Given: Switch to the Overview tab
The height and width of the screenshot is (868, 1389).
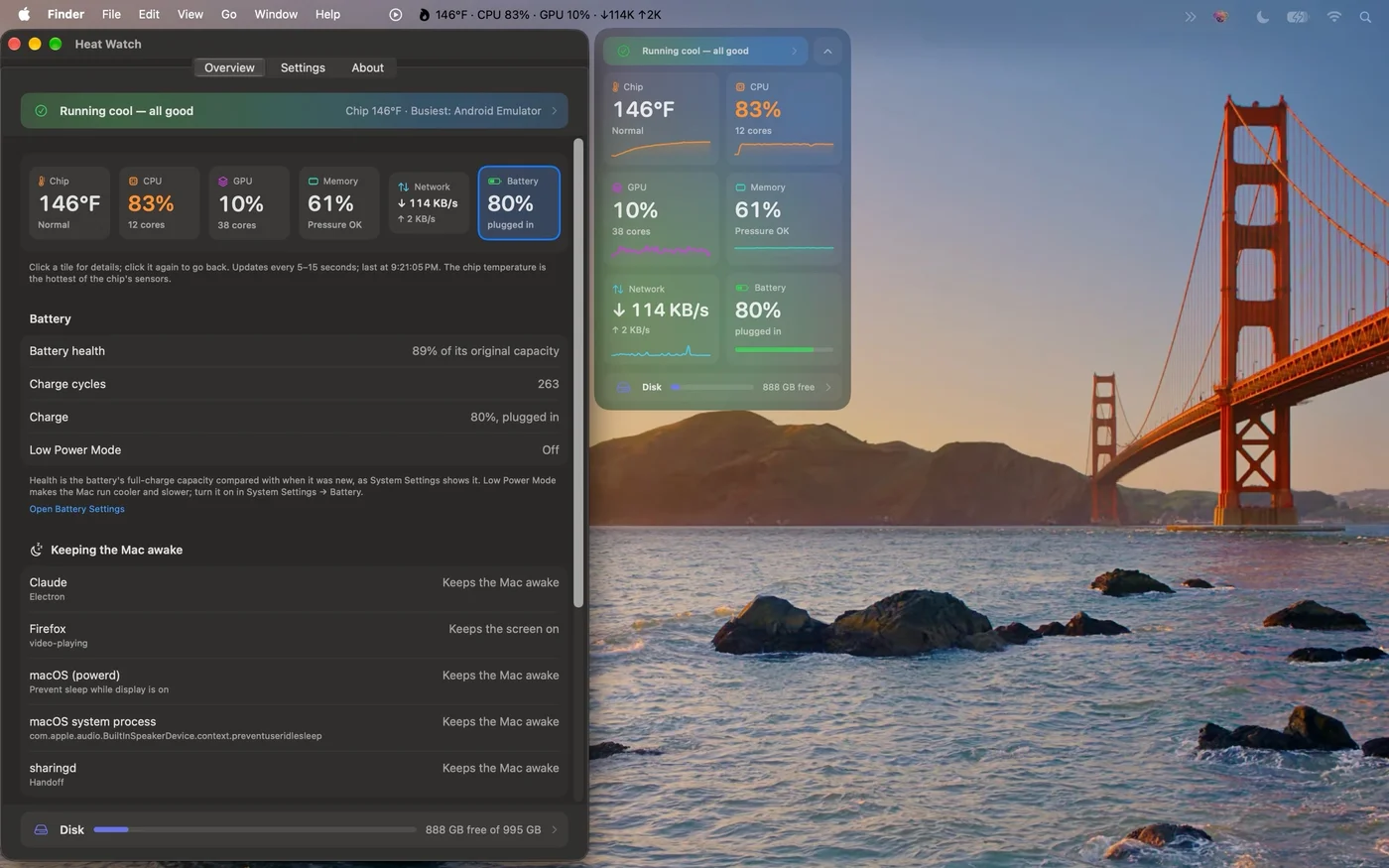Looking at the screenshot, I should pyautogui.click(x=229, y=67).
